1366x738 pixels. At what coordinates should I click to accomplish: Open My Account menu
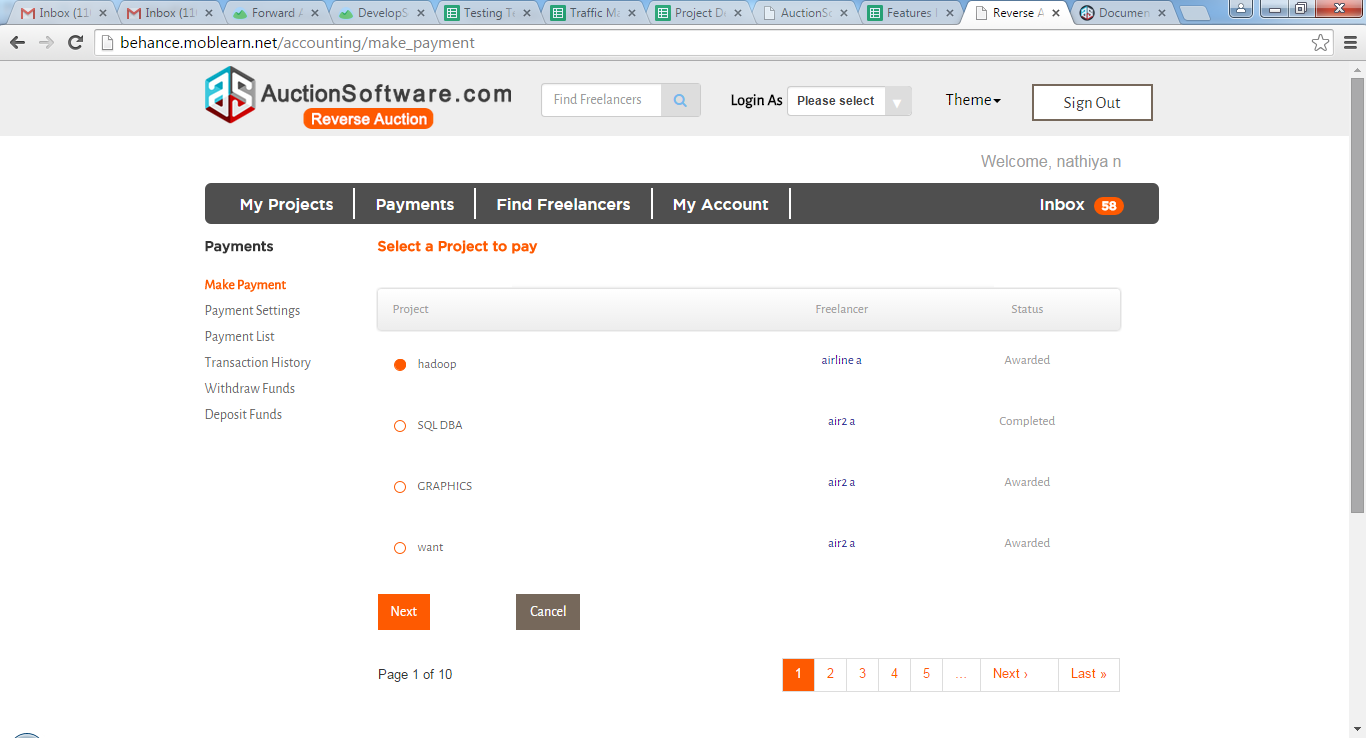[x=720, y=204]
